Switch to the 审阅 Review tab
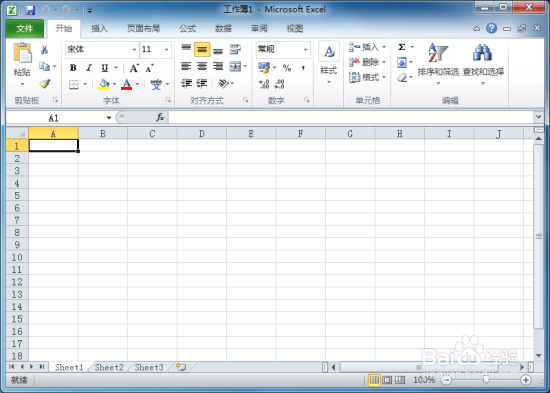 click(x=259, y=28)
